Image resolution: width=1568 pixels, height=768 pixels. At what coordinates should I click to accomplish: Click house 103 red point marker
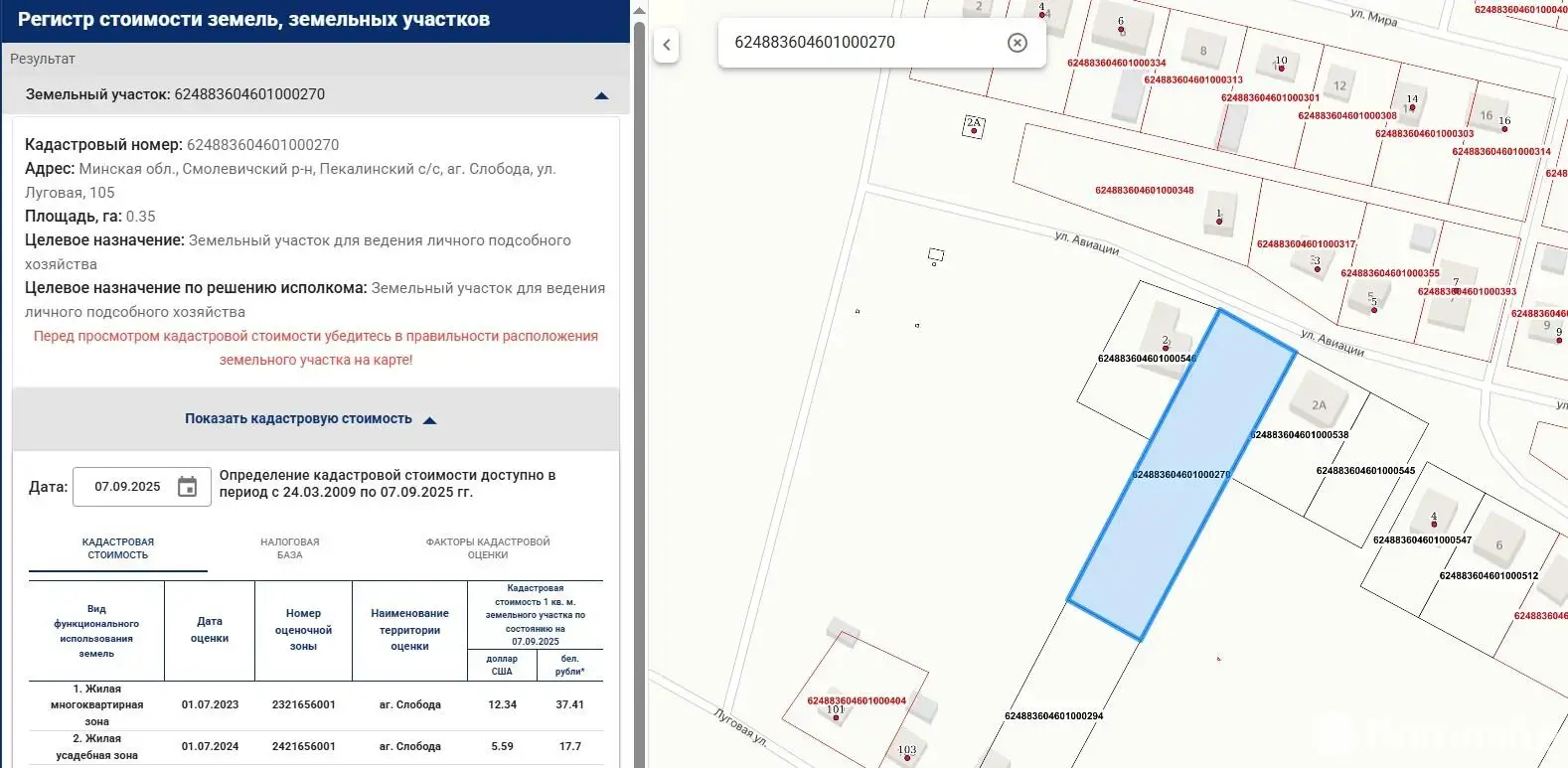906,758
